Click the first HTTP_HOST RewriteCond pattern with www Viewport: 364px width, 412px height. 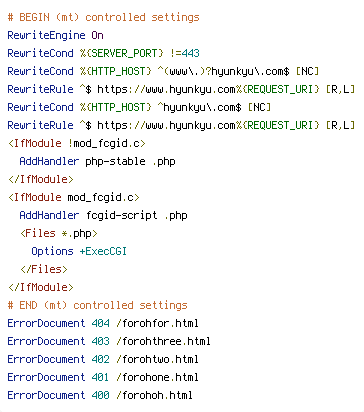(223, 71)
